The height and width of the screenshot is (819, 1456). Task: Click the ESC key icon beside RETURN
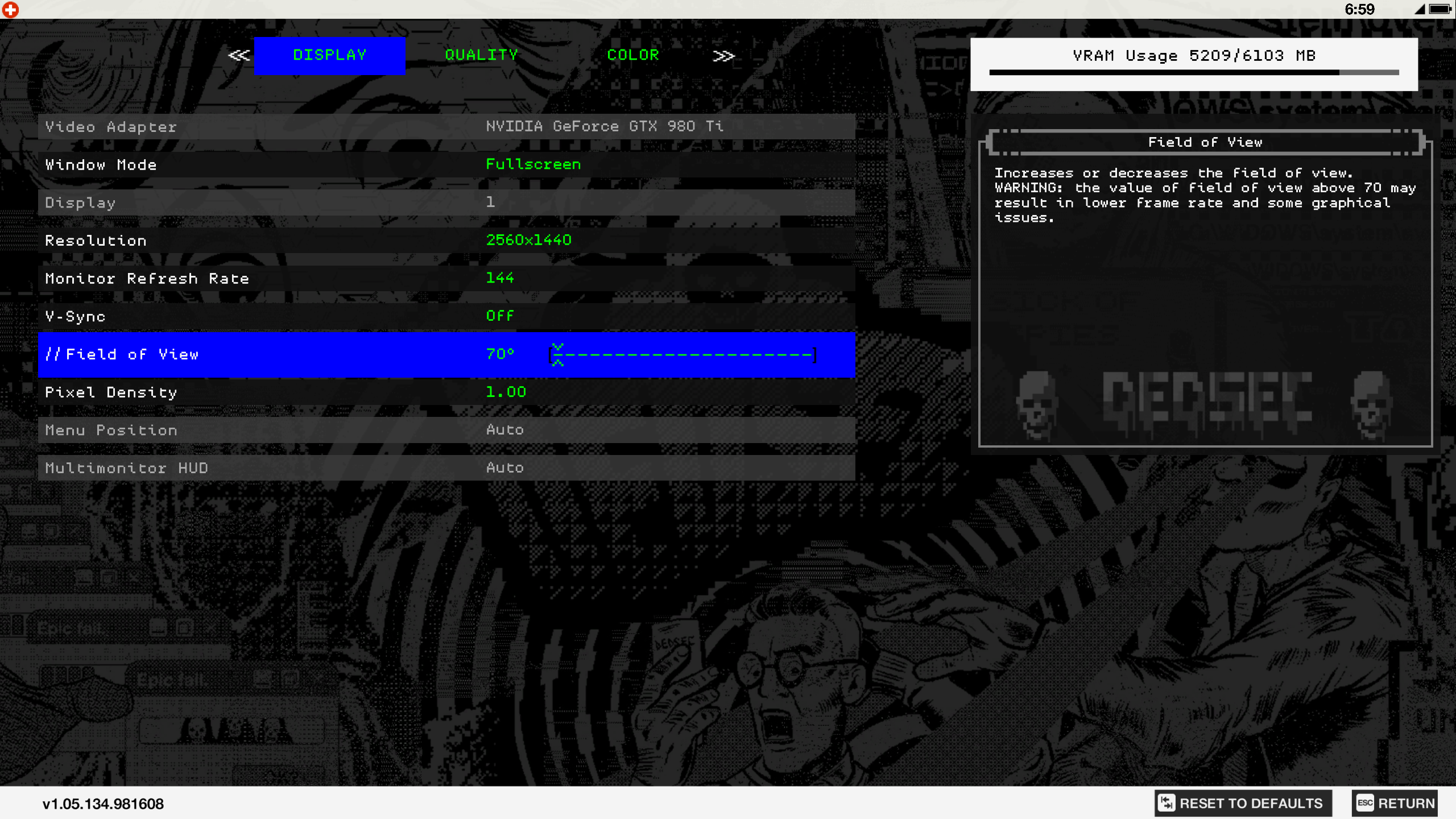(x=1364, y=804)
